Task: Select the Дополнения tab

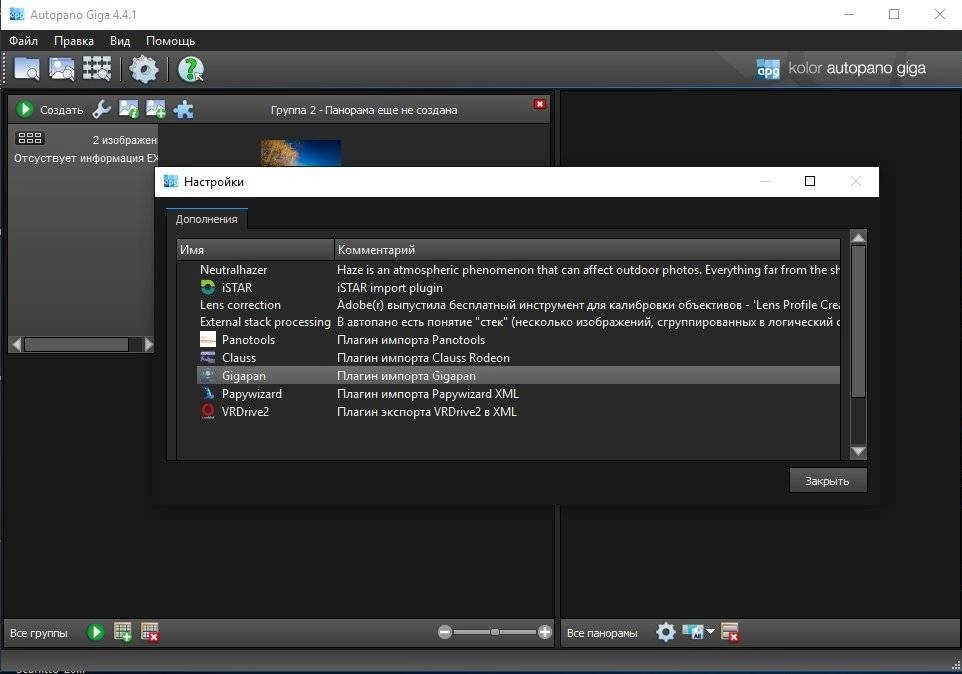Action: click(207, 219)
